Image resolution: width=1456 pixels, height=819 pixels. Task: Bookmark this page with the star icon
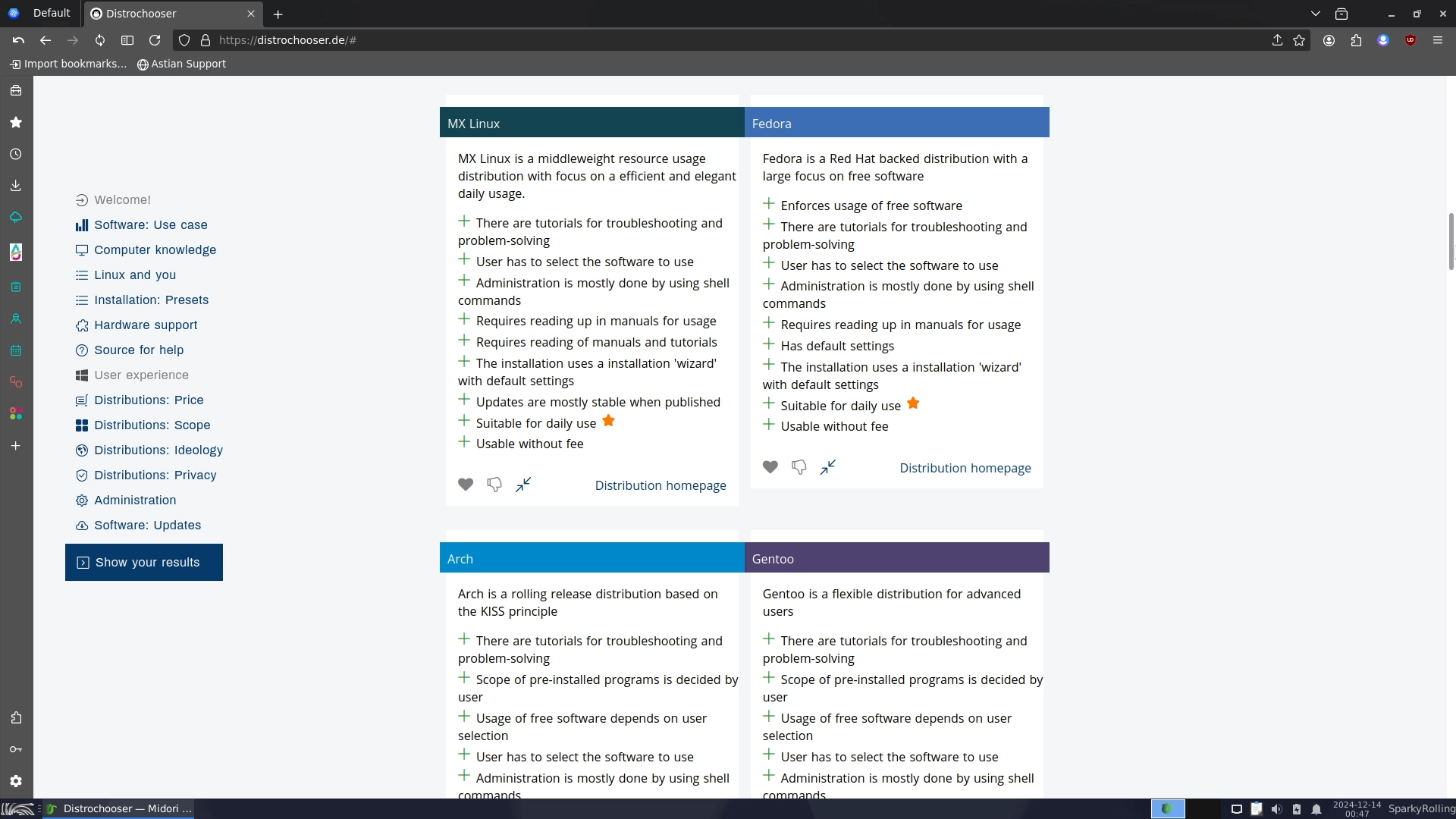1299,40
